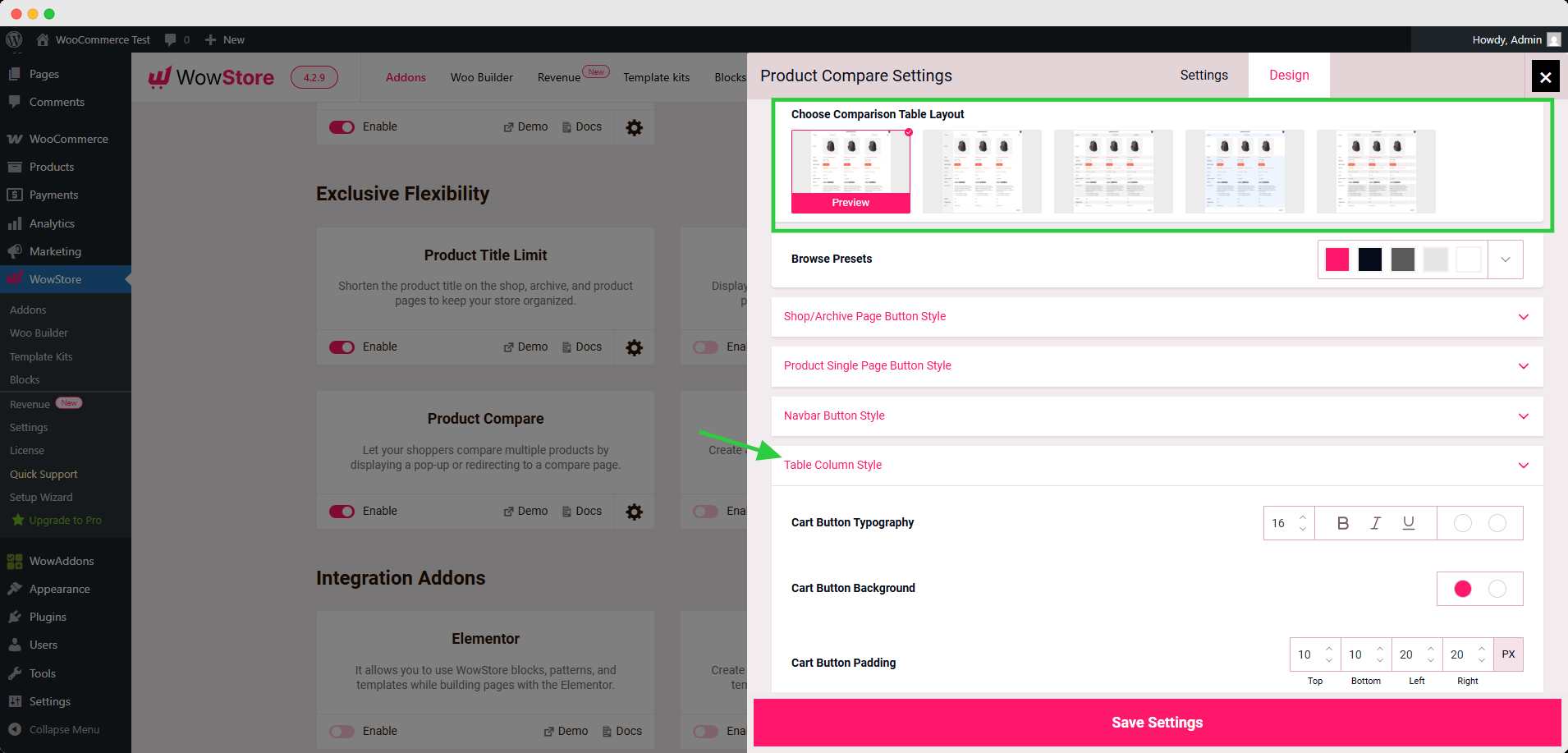Open the Browse Presets dropdown arrow
1568x753 pixels.
coord(1506,259)
